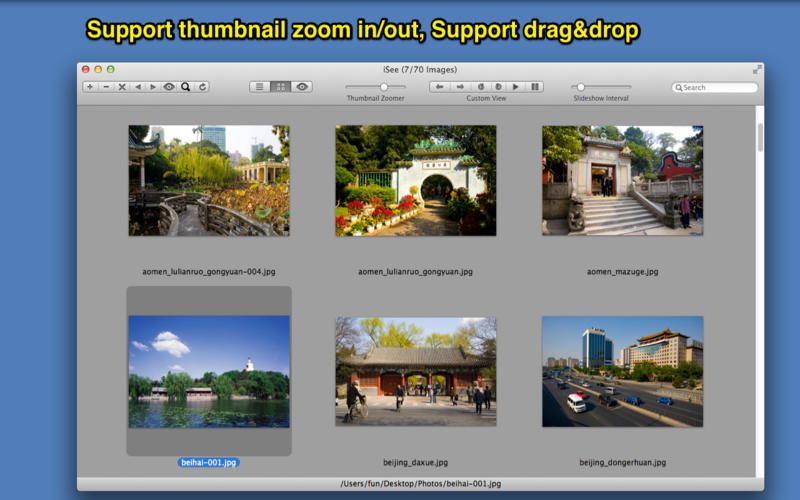Screen dimensions: 800x500
Task: Select the beijing_daxue.jpg thumbnail
Action: click(x=415, y=372)
